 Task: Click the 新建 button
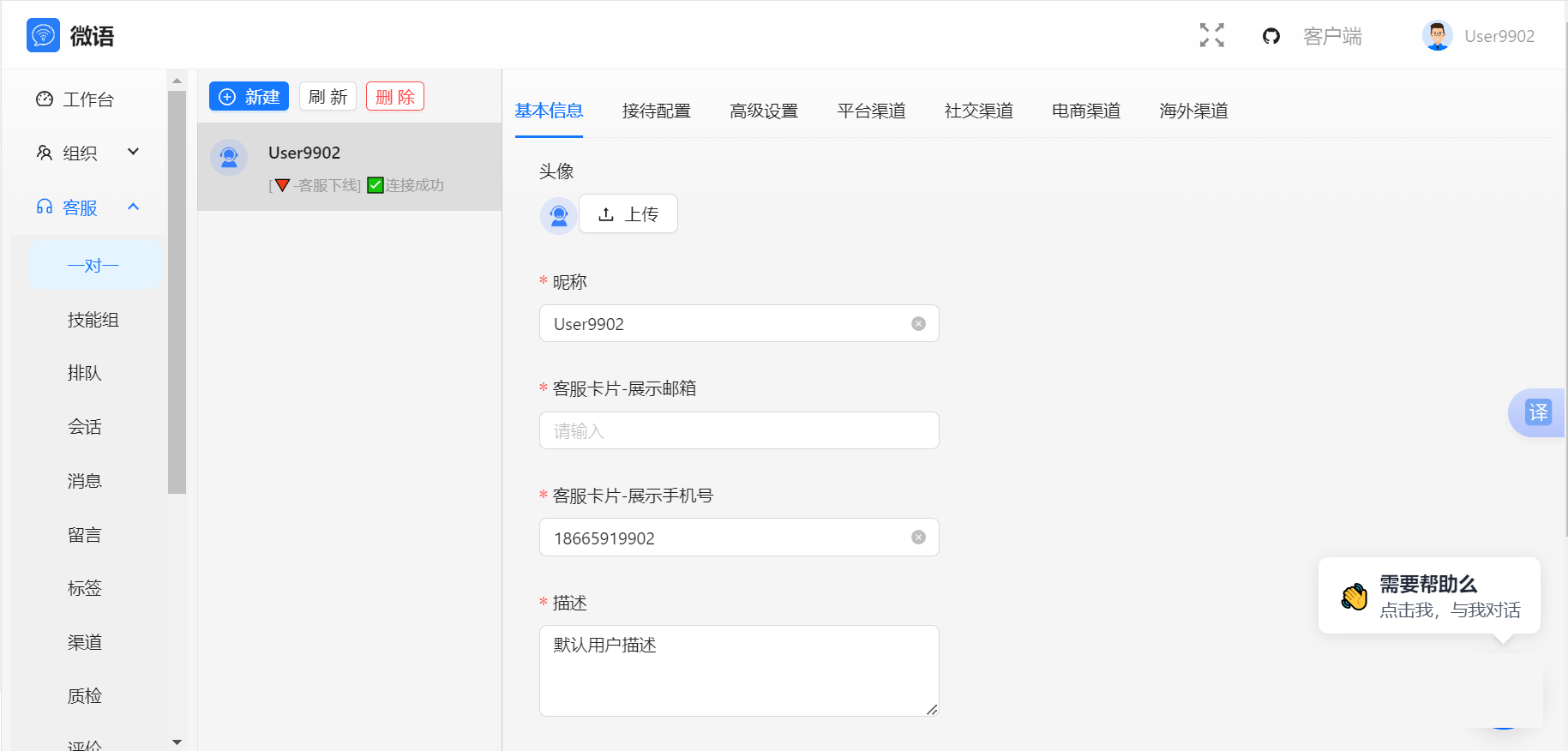(249, 97)
